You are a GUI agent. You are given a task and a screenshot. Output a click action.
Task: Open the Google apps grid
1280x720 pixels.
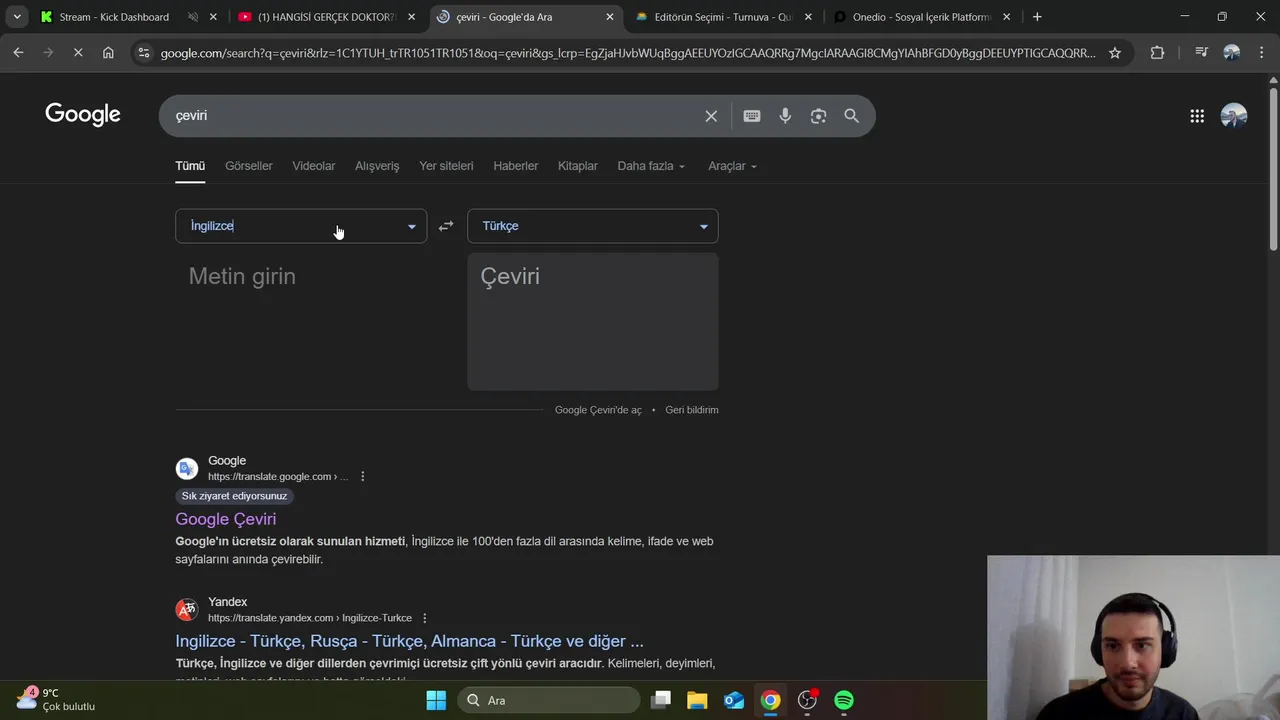[1197, 116]
